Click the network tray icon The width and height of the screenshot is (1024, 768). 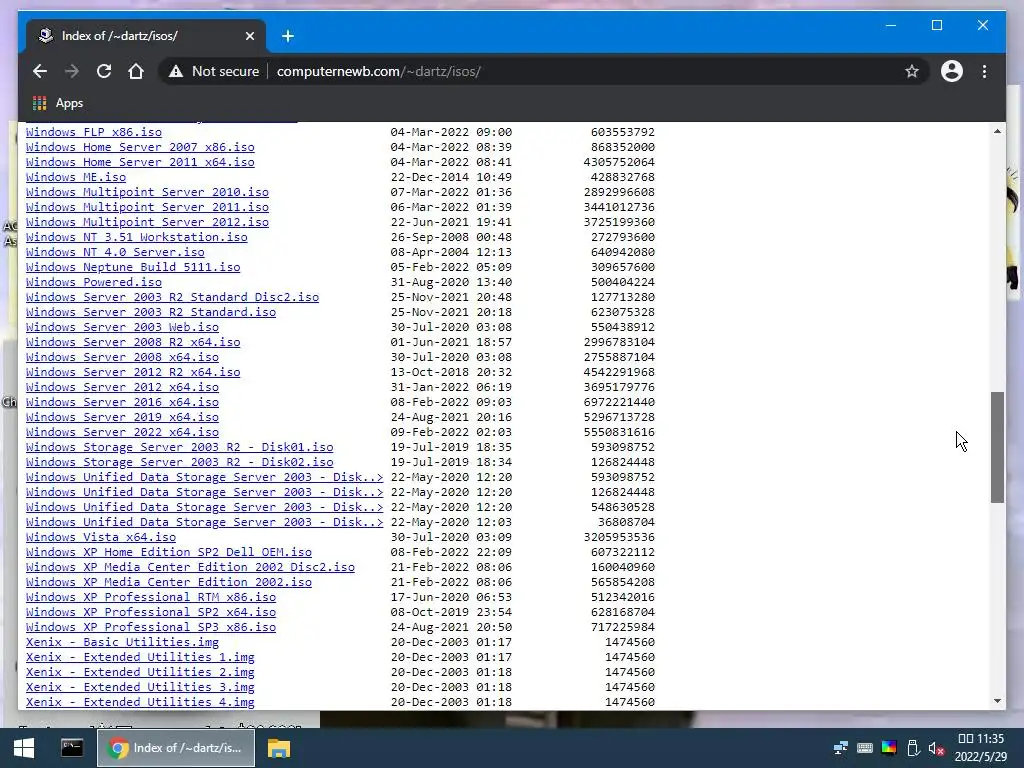pos(840,748)
